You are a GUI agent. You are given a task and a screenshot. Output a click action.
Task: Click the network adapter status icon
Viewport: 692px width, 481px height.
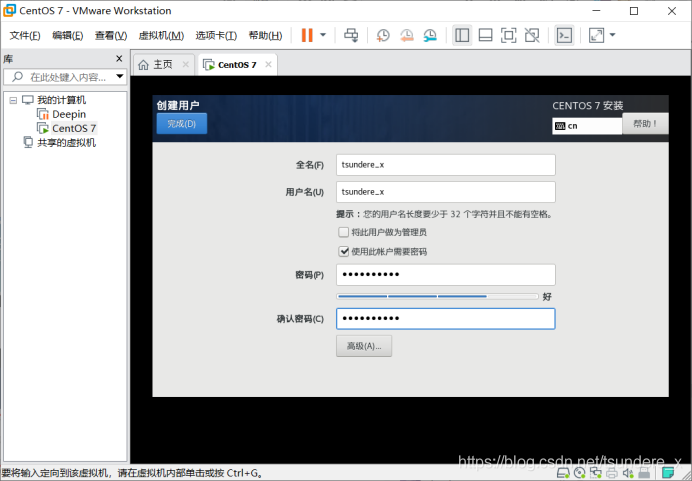click(x=596, y=473)
